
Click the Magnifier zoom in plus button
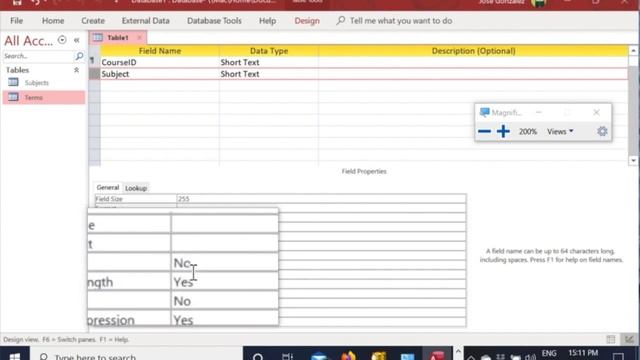click(x=503, y=131)
